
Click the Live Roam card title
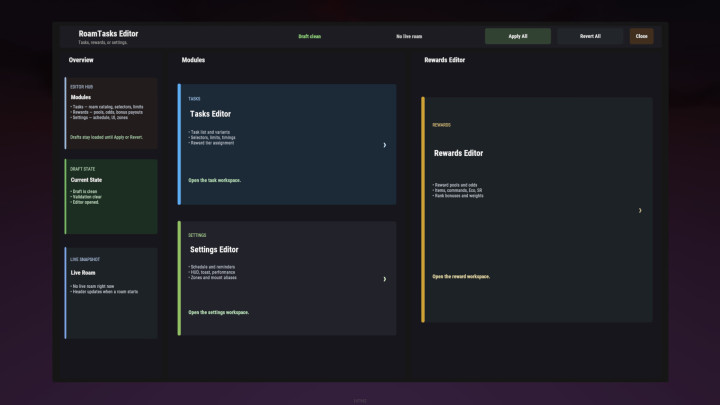(x=83, y=273)
